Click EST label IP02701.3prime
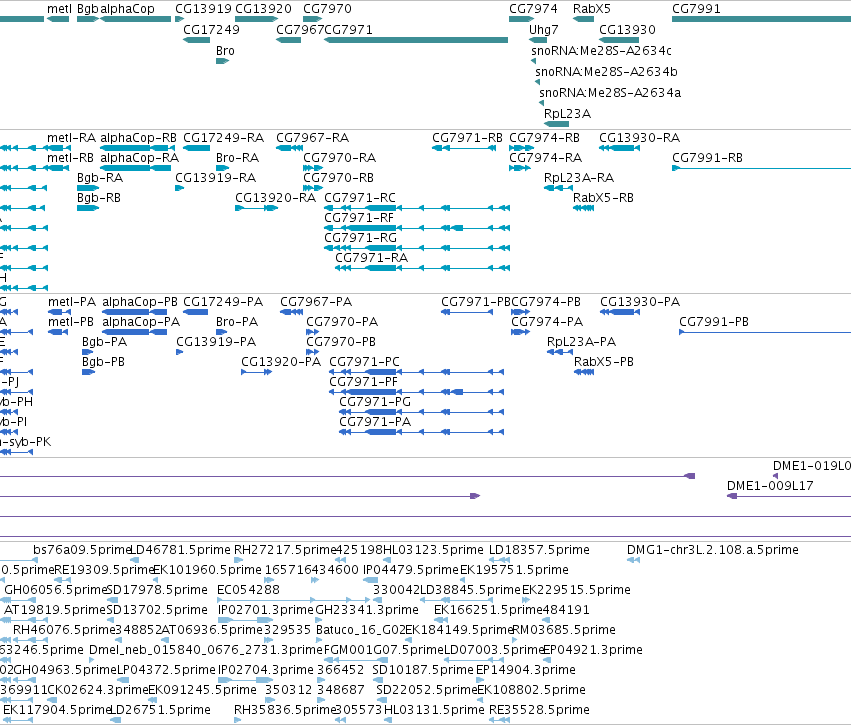 (x=266, y=610)
